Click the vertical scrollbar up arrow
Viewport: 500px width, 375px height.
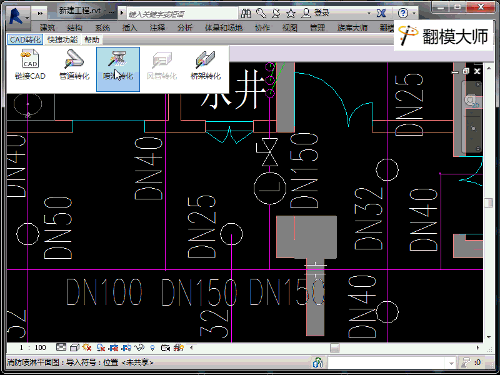click(489, 68)
